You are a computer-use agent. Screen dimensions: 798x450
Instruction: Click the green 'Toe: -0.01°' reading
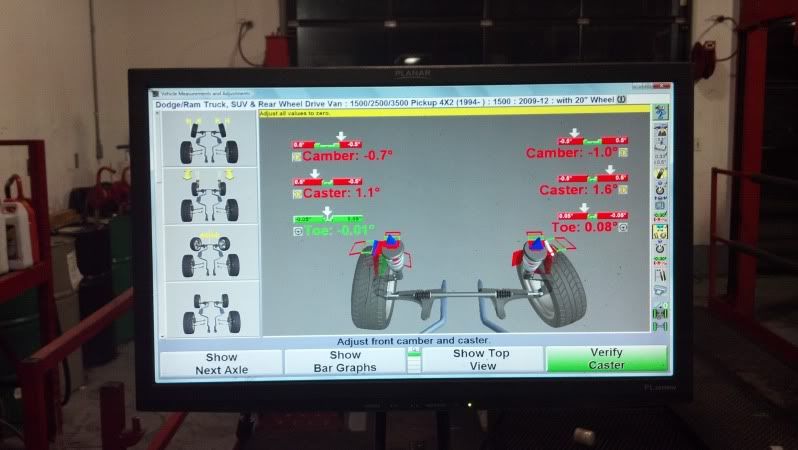click(339, 231)
